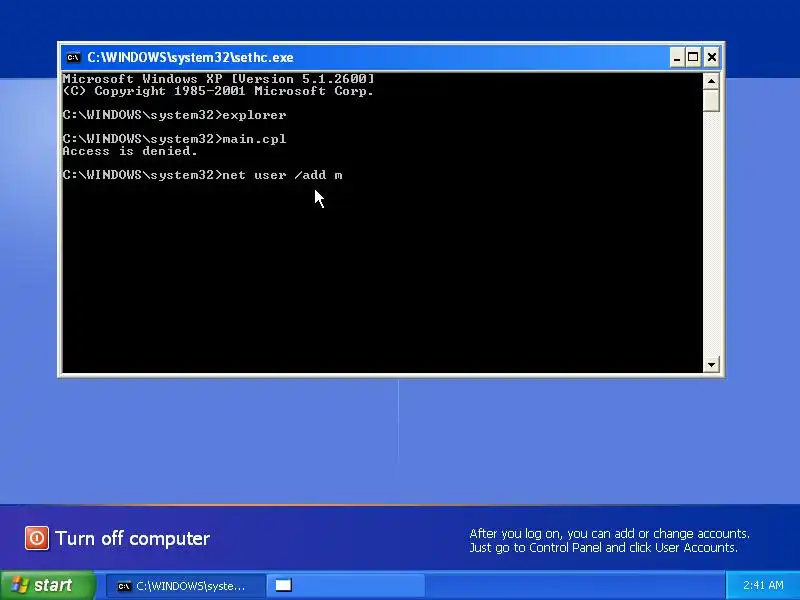Click the 'After you log on' hint text
800x600 pixels.
pos(610,540)
